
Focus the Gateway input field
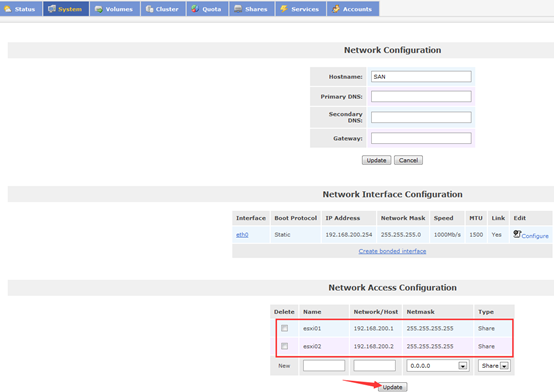pos(421,138)
